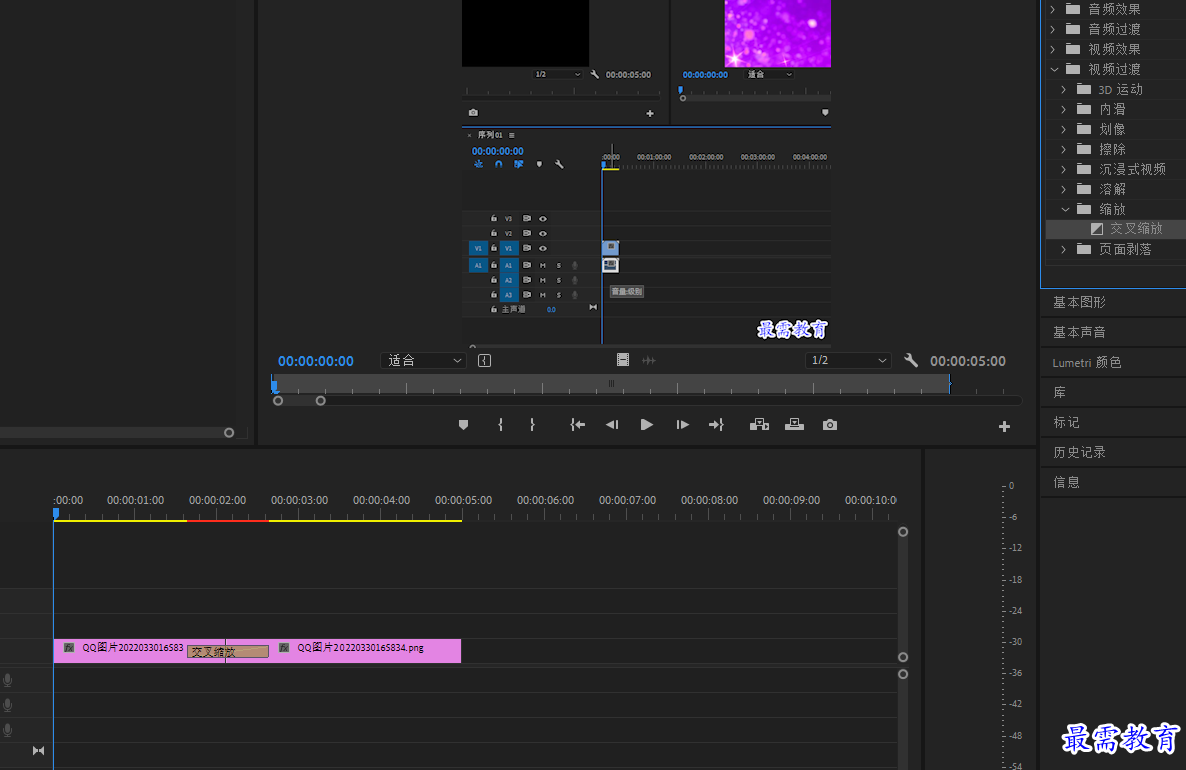
Task: Click the Program monitor playhead on scrub bar
Action: [274, 386]
